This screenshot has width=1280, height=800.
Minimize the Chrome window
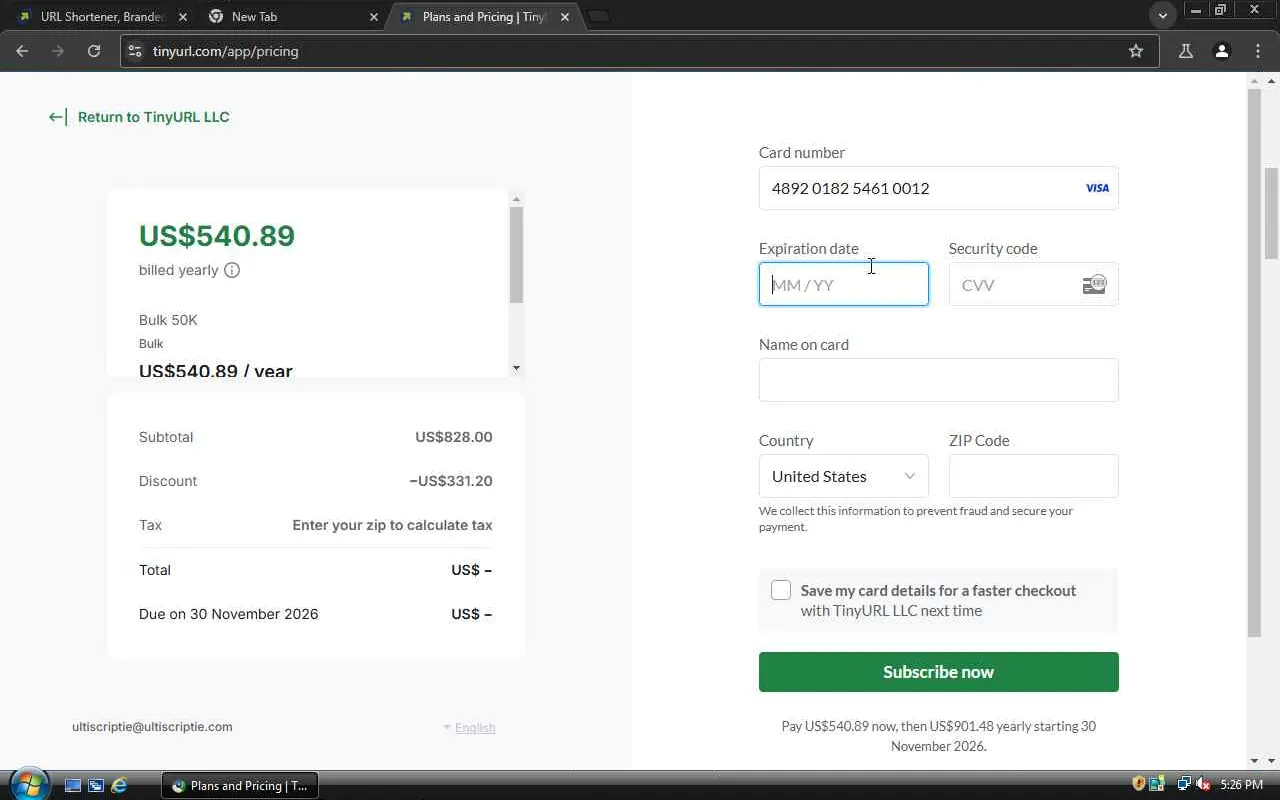tap(1195, 10)
